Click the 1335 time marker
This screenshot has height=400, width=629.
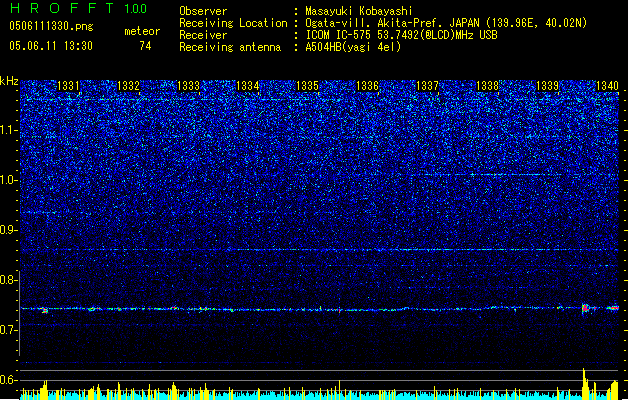[x=307, y=86]
